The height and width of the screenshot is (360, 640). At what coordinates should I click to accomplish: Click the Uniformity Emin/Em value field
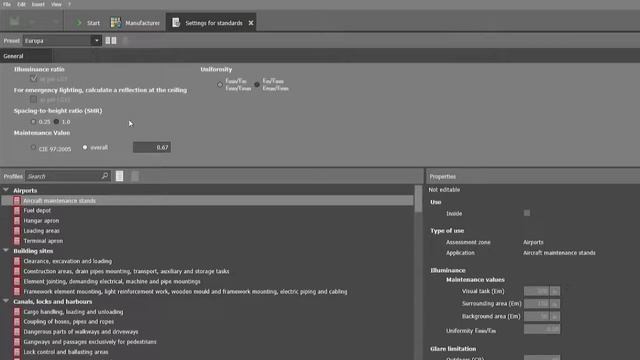coord(542,329)
